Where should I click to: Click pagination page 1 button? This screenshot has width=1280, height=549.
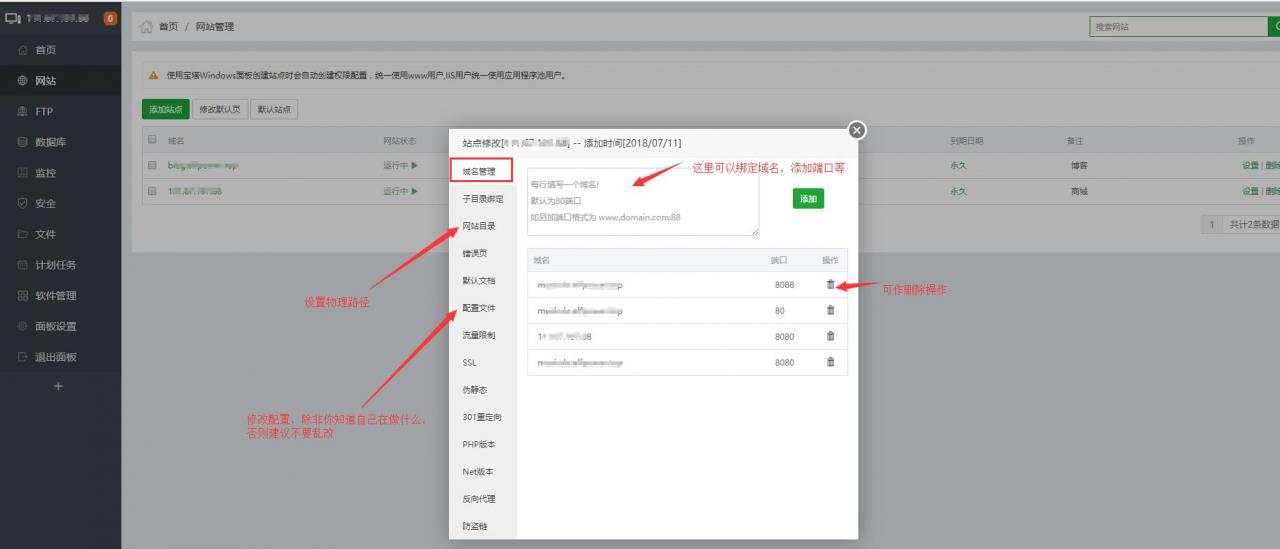[1212, 224]
